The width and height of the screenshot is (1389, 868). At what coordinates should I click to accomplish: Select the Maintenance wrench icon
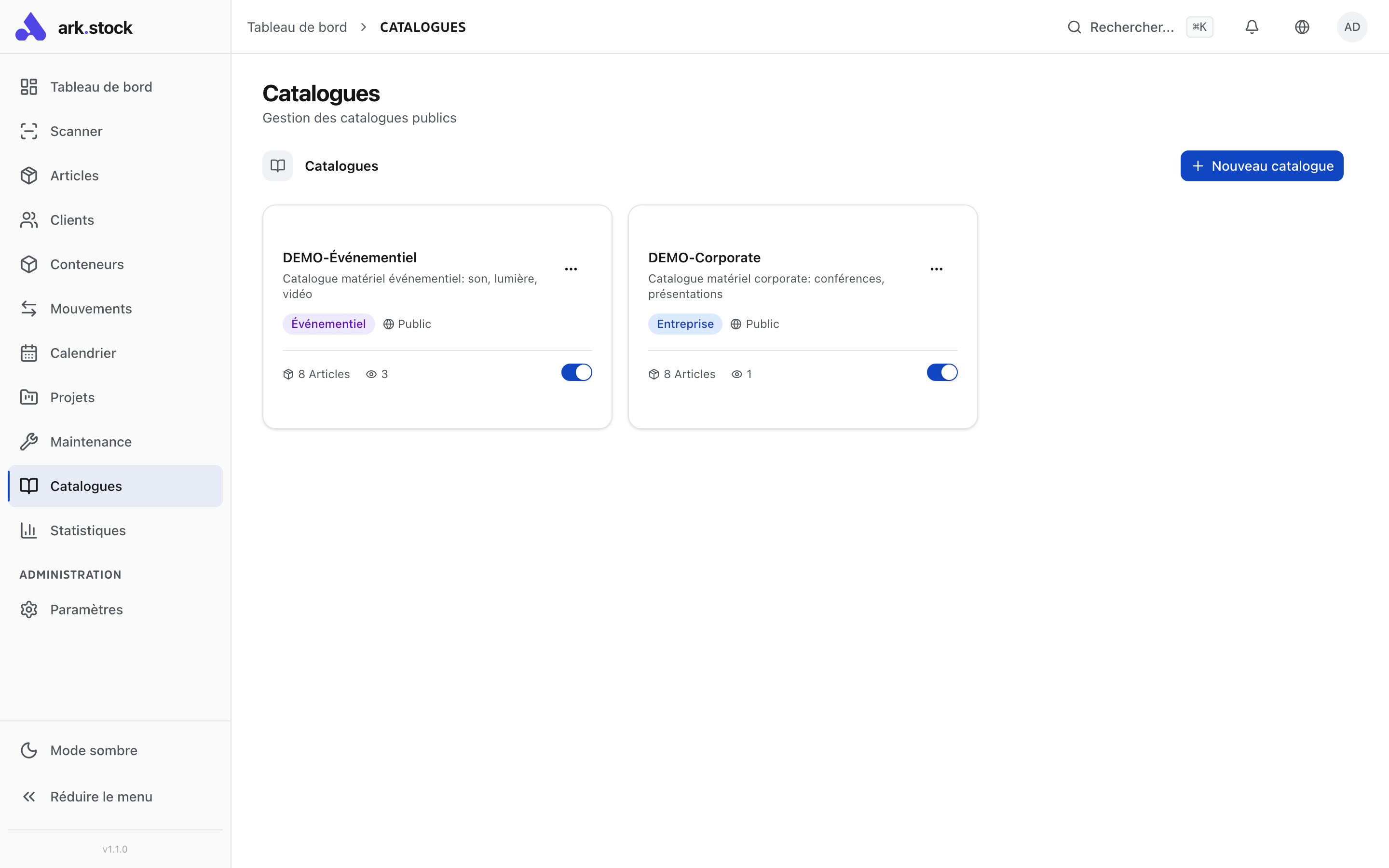click(x=29, y=441)
